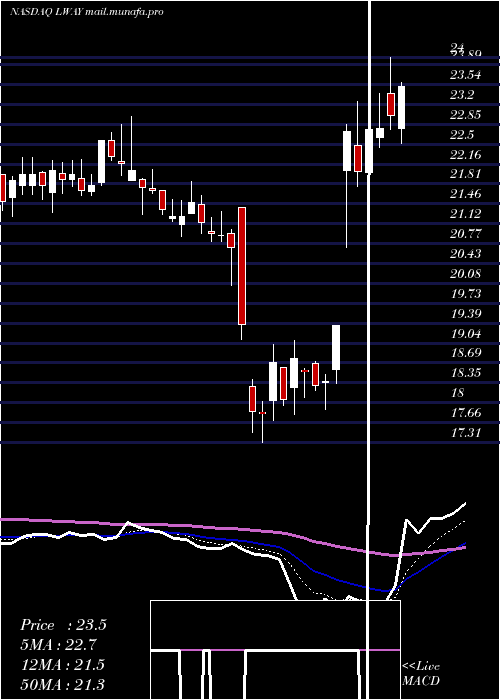Click the 19.39 price axis label
The width and height of the screenshot is (500, 700).
(466, 314)
